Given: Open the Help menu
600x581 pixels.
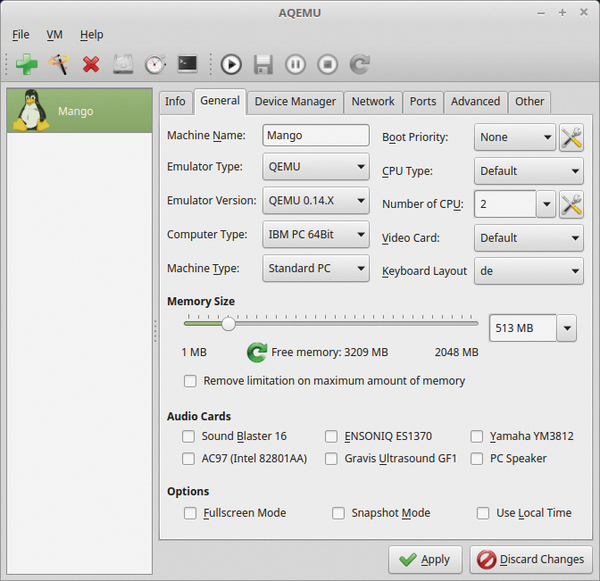Looking at the screenshot, I should tap(91, 35).
